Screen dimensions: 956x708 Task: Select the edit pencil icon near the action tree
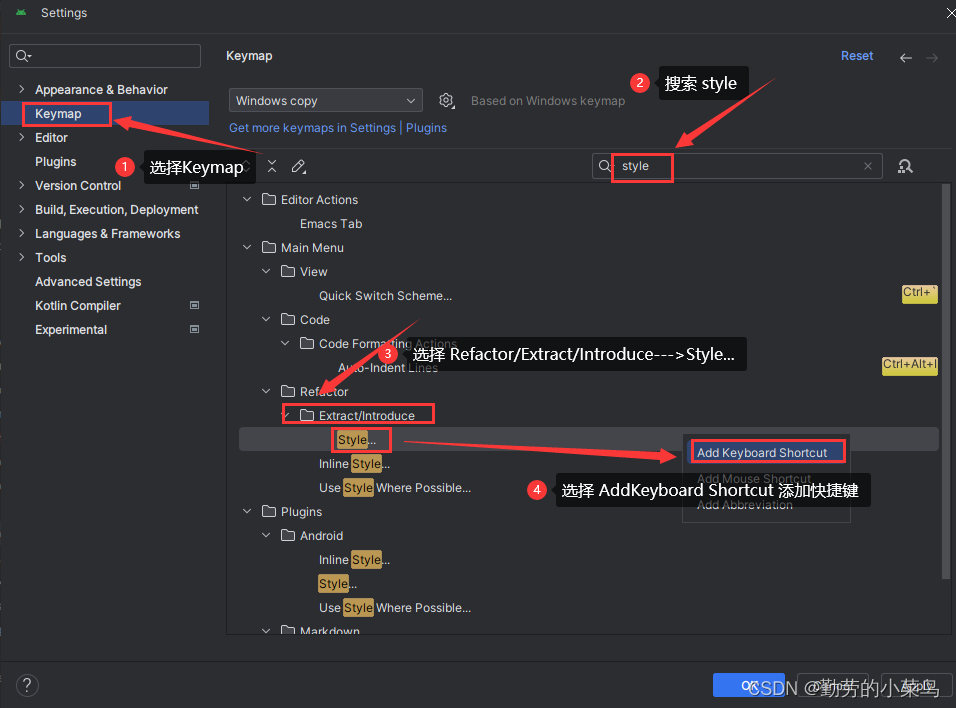pos(297,166)
